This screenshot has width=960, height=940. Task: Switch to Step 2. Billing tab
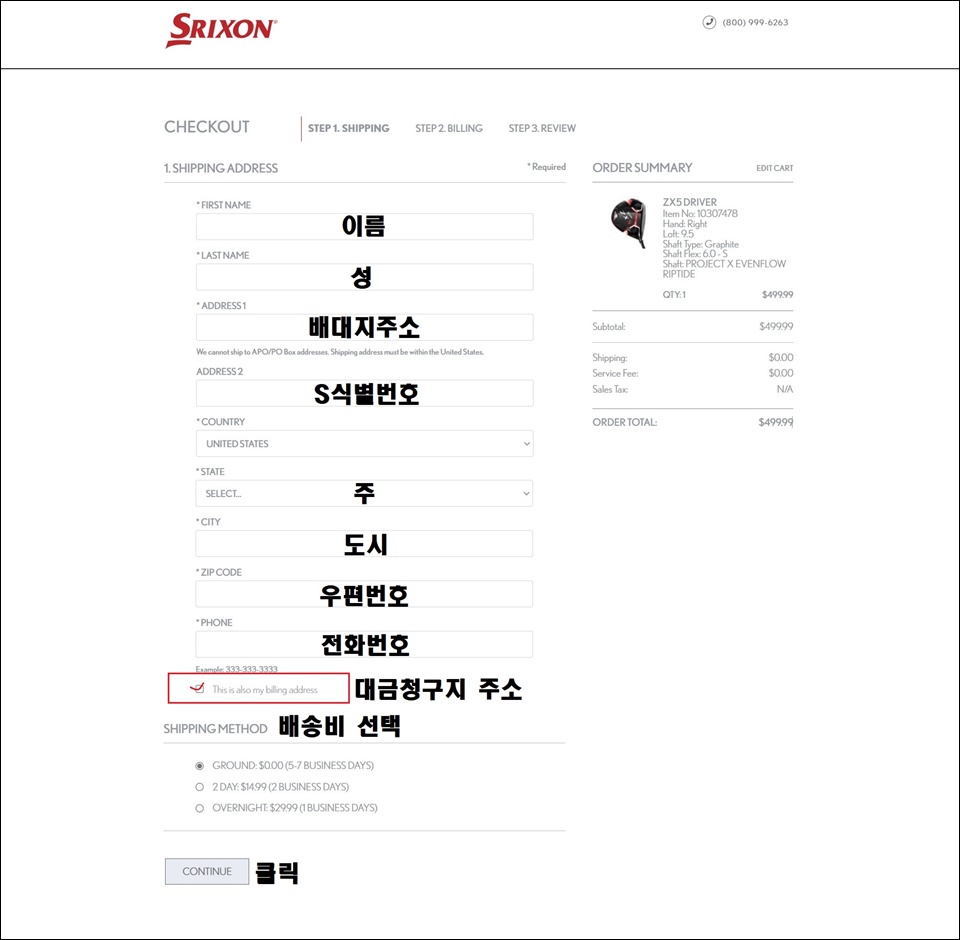point(449,128)
